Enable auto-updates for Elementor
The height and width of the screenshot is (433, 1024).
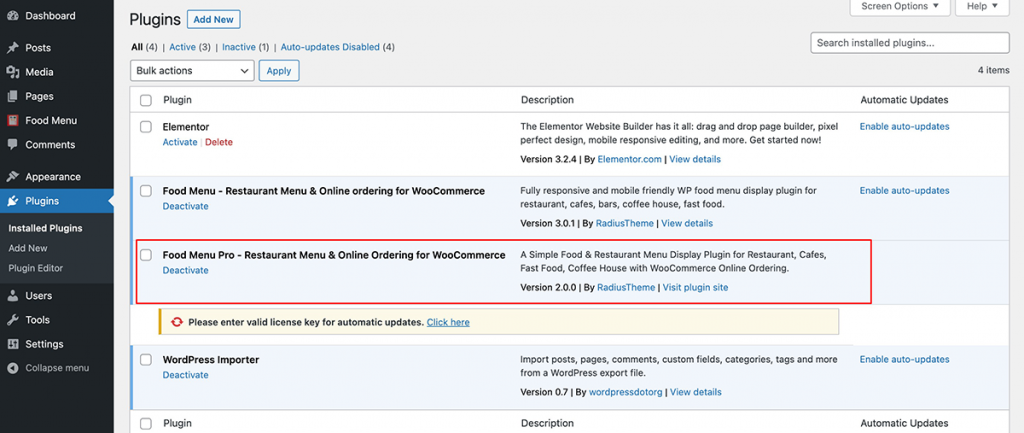(x=904, y=126)
